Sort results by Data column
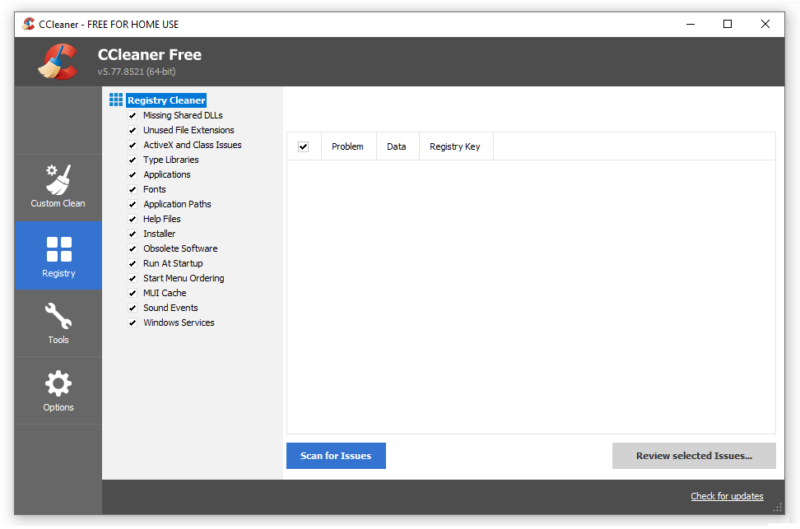Image resolution: width=800 pixels, height=529 pixels. pyautogui.click(x=397, y=146)
